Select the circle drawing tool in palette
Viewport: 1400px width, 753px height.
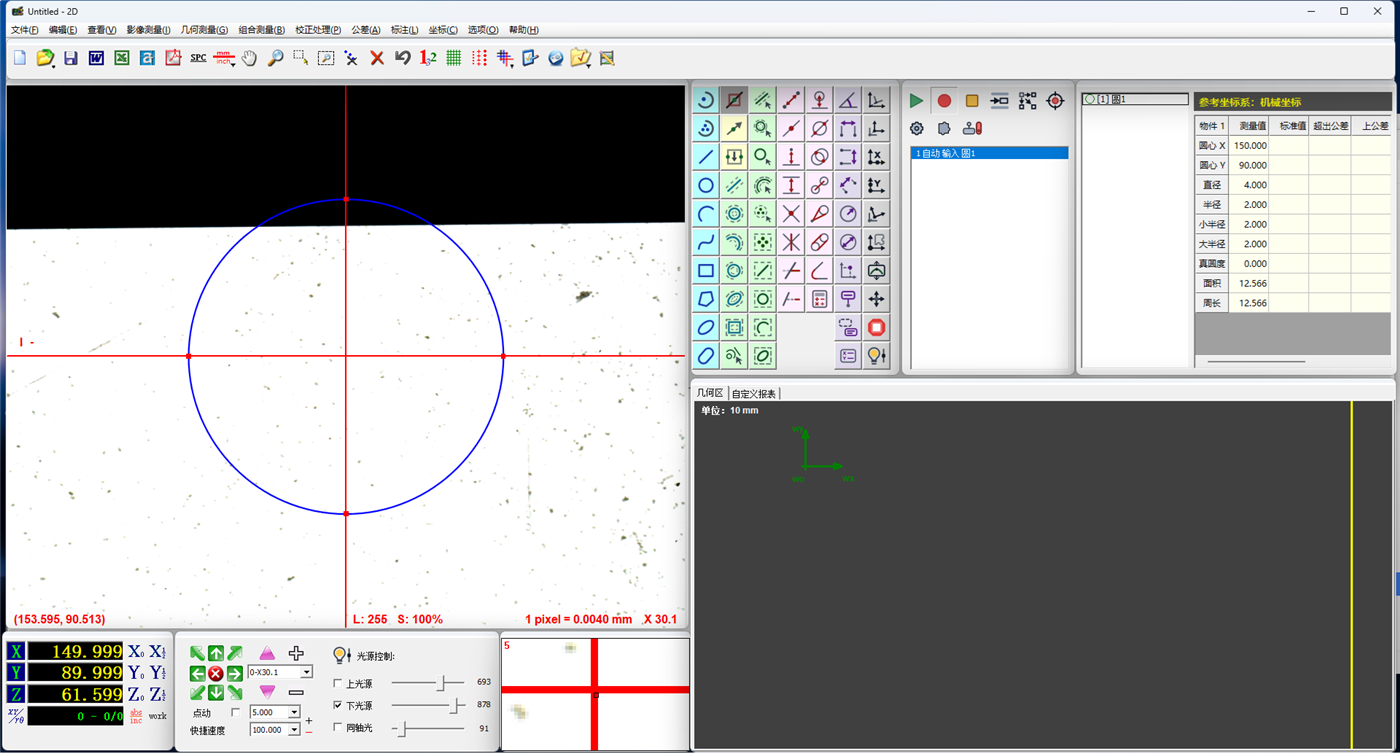pyautogui.click(x=706, y=186)
